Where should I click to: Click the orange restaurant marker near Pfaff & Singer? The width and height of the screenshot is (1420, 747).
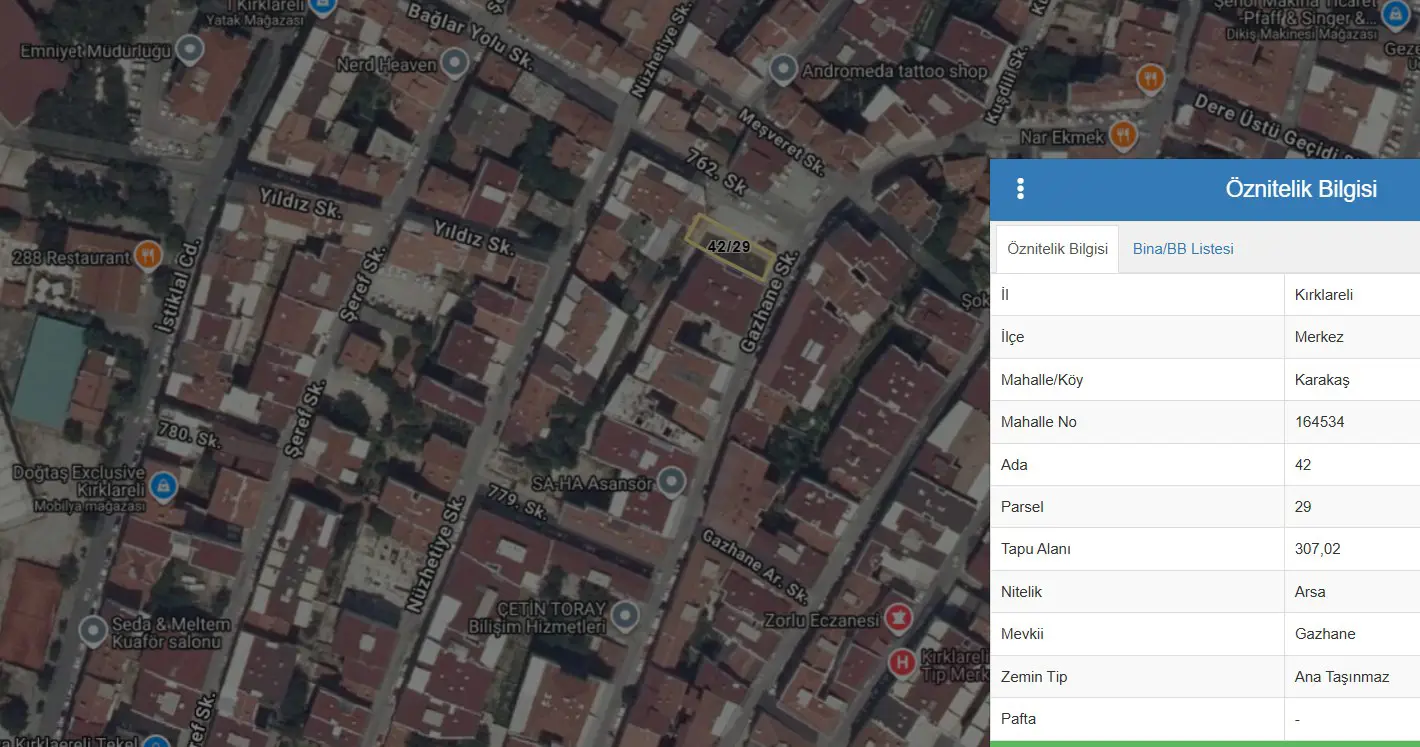tap(1152, 77)
